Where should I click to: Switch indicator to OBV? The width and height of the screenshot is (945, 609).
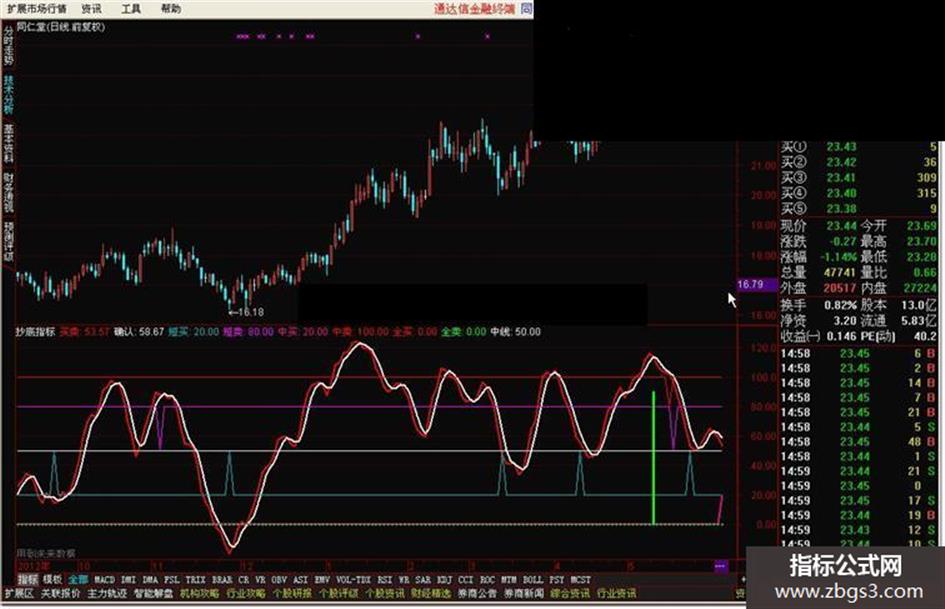[278, 579]
